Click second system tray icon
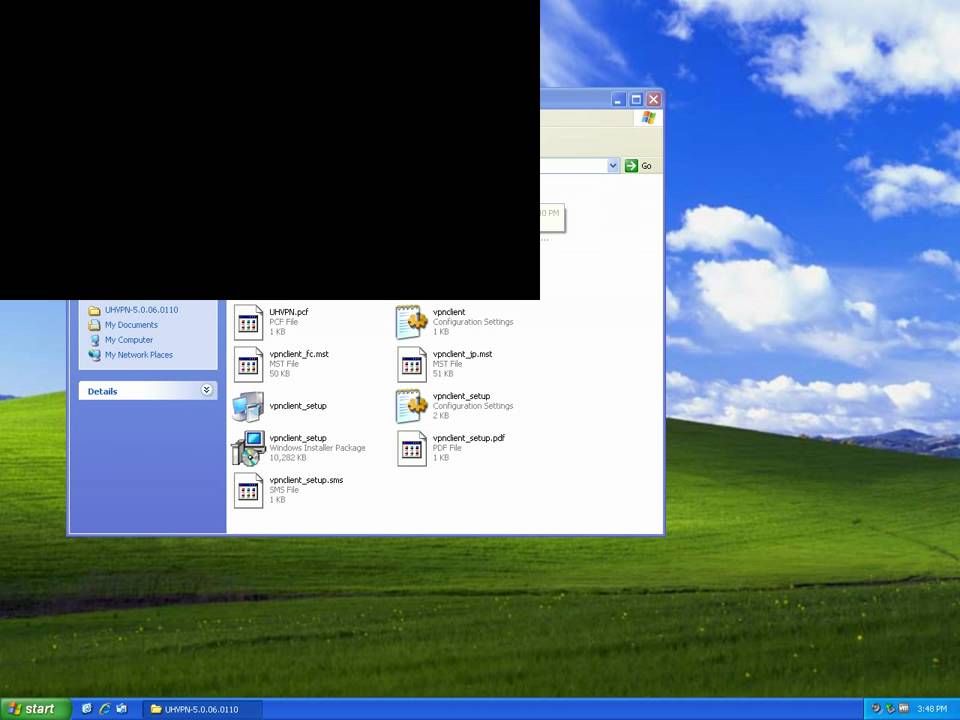This screenshot has height=720, width=960. tap(890, 709)
